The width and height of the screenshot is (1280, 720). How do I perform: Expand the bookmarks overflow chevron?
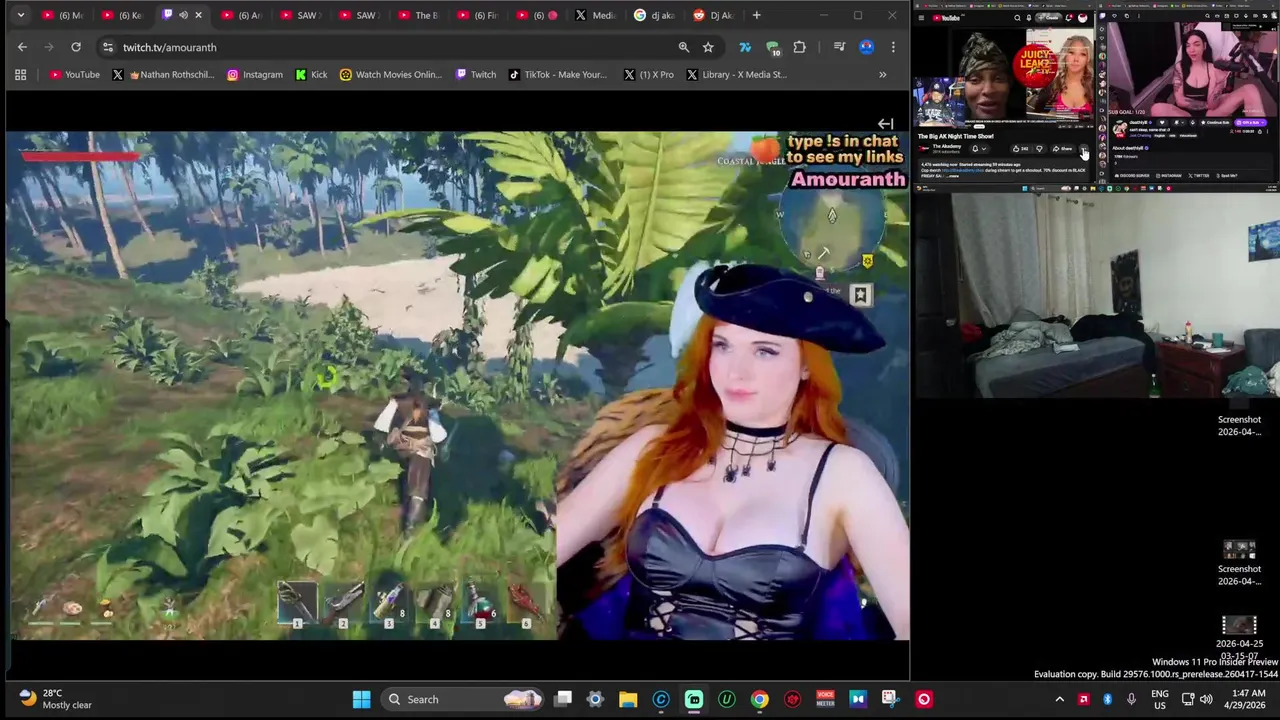(x=882, y=74)
